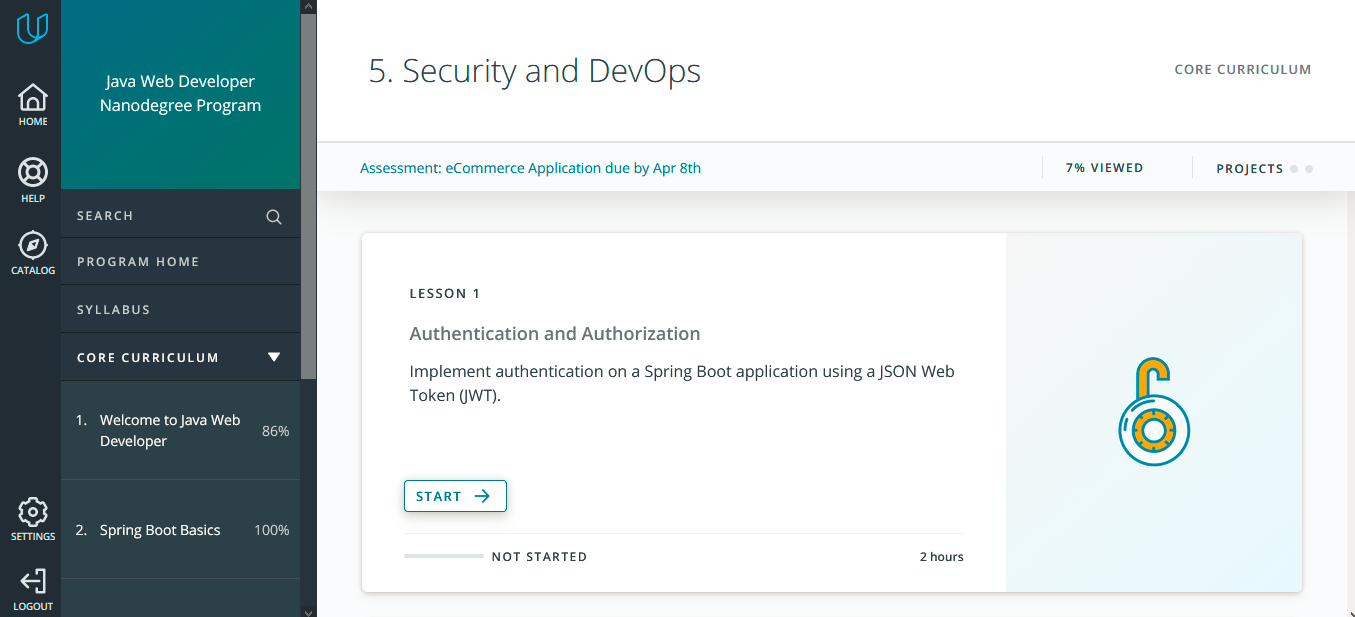
Task: Open eCommerce Application assessment link
Action: pos(530,168)
